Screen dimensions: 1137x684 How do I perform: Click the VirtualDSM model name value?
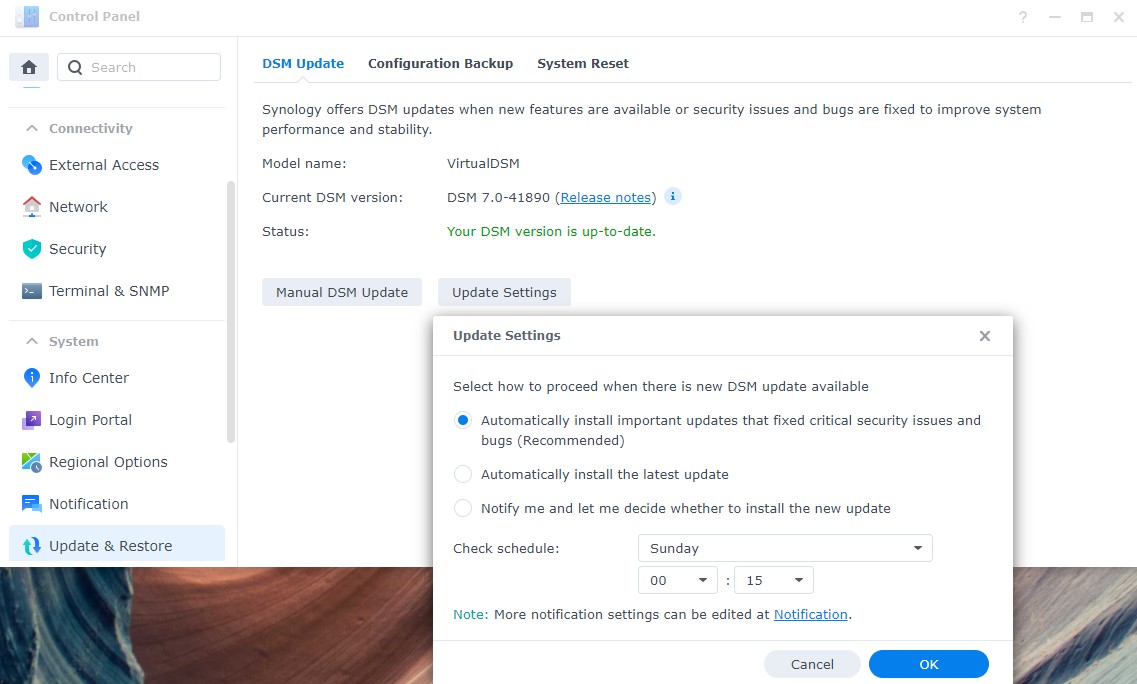[483, 163]
